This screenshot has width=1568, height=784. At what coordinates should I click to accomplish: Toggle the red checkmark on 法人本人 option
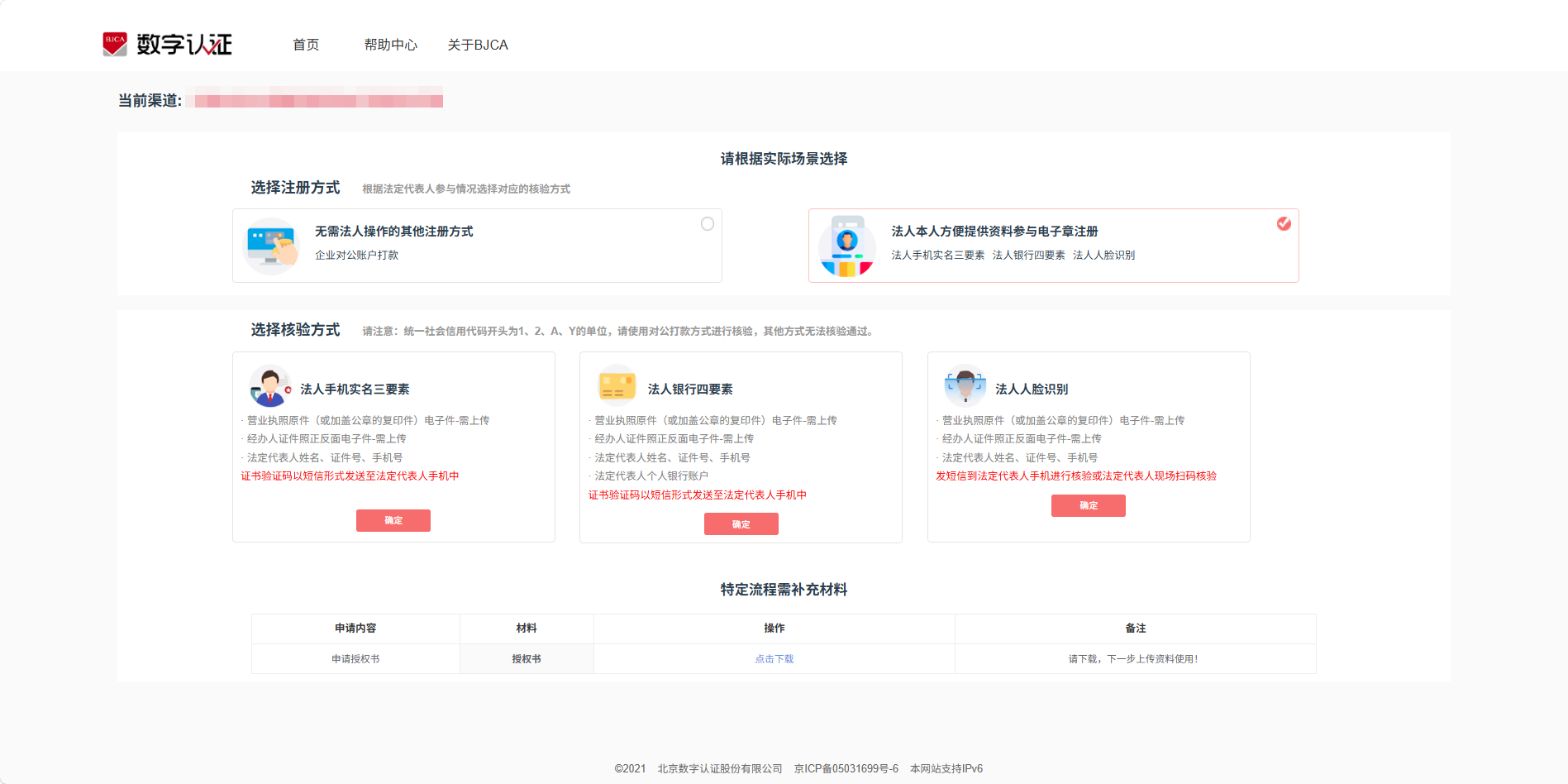click(x=1284, y=223)
